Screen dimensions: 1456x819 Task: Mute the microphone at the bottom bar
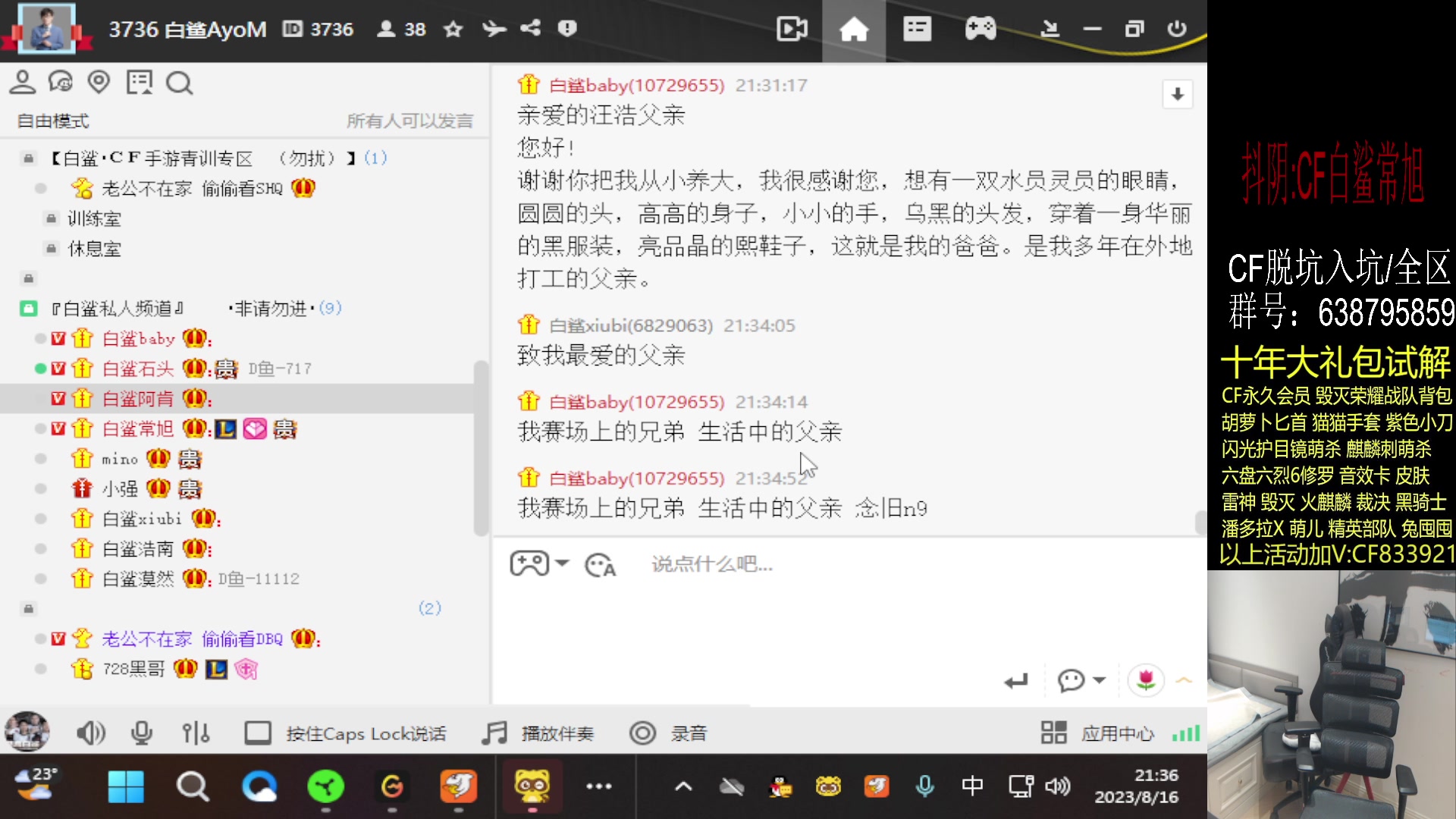(x=142, y=733)
